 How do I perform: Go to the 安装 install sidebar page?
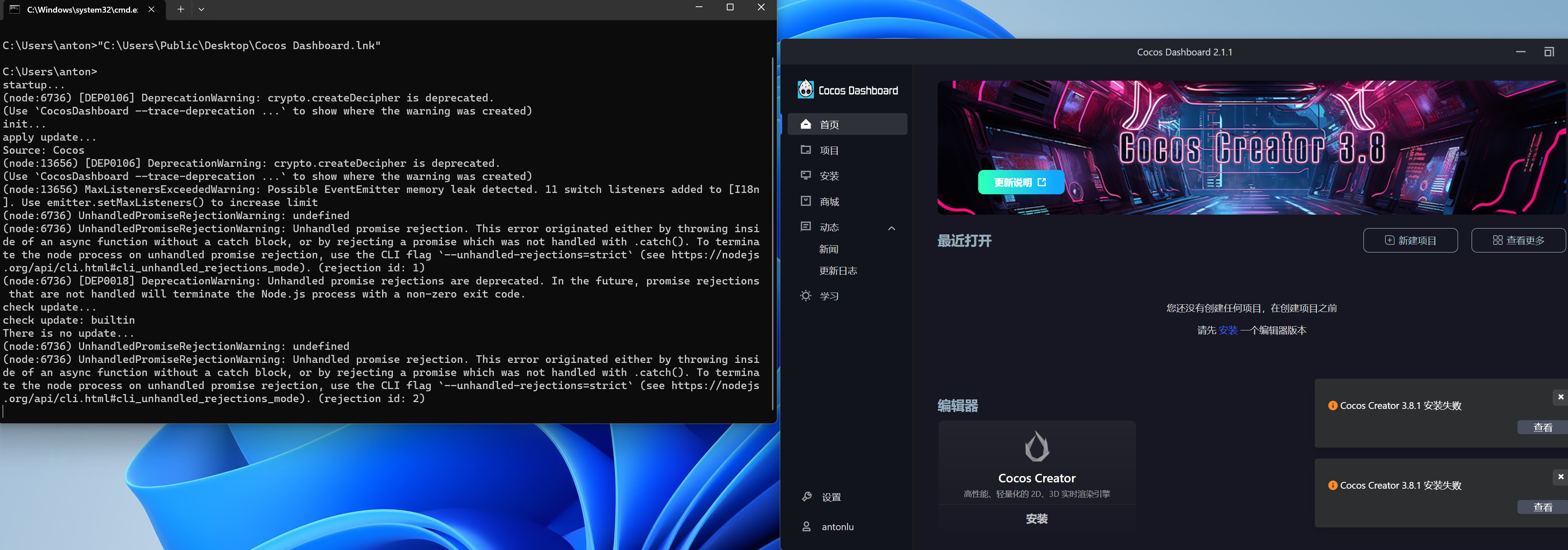click(x=829, y=176)
